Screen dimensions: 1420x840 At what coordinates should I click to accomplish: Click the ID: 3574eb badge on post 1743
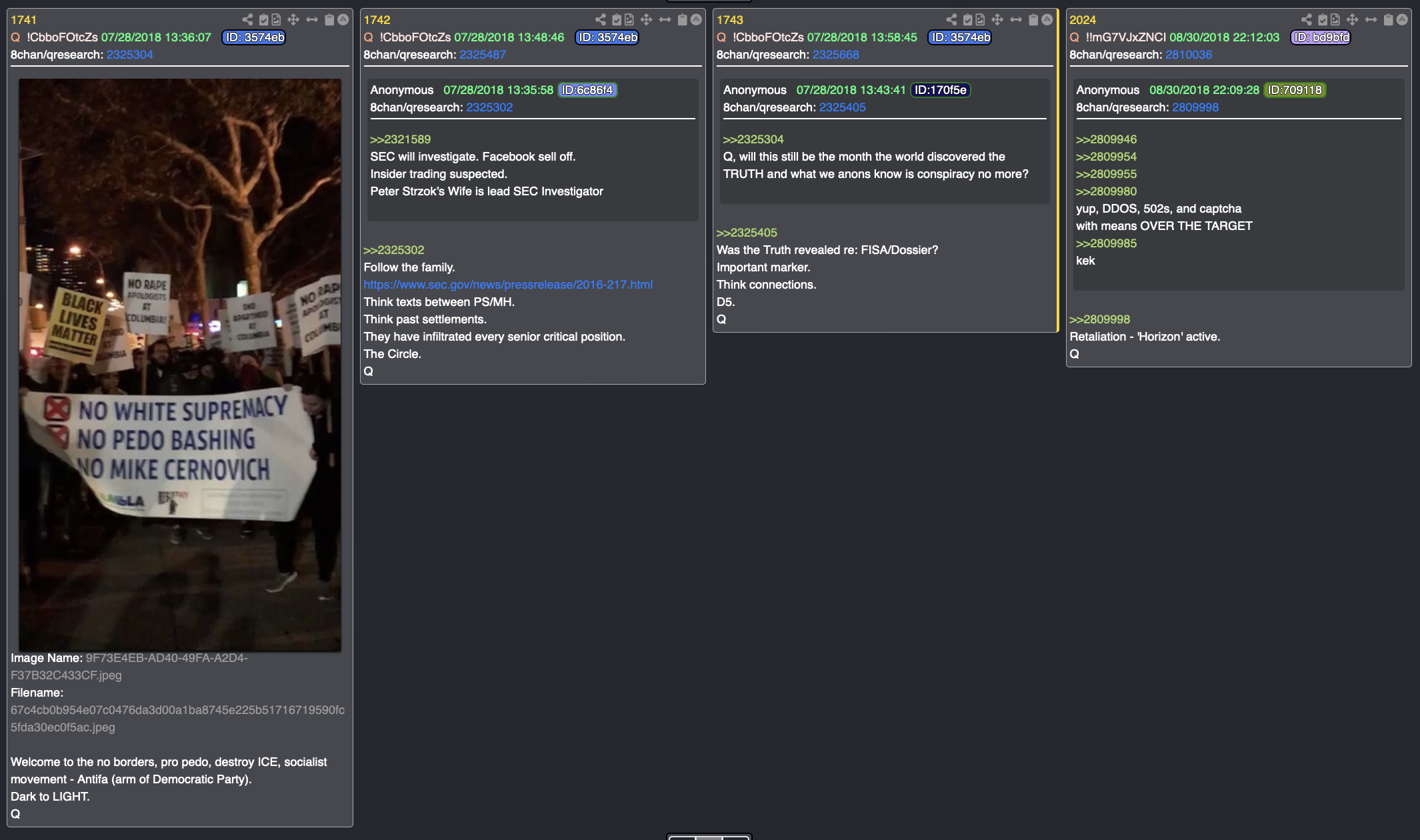pyautogui.click(x=961, y=37)
